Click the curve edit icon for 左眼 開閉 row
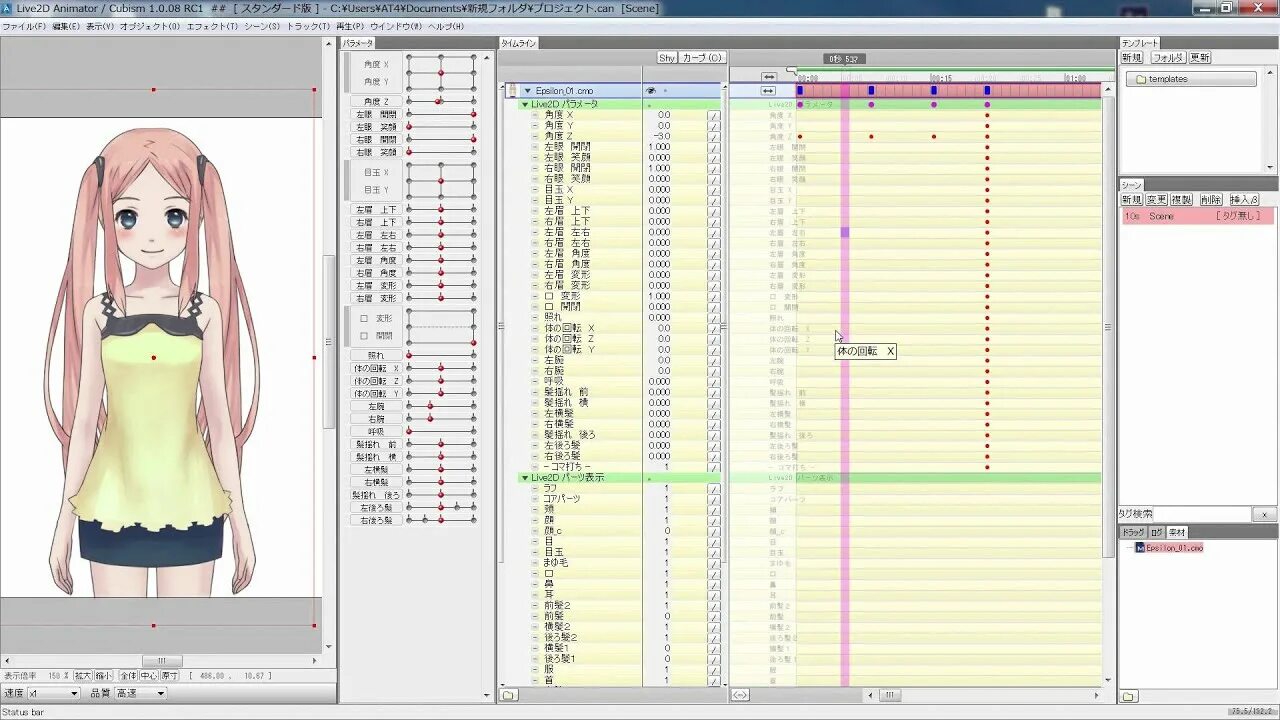The height and width of the screenshot is (720, 1280). click(x=714, y=147)
